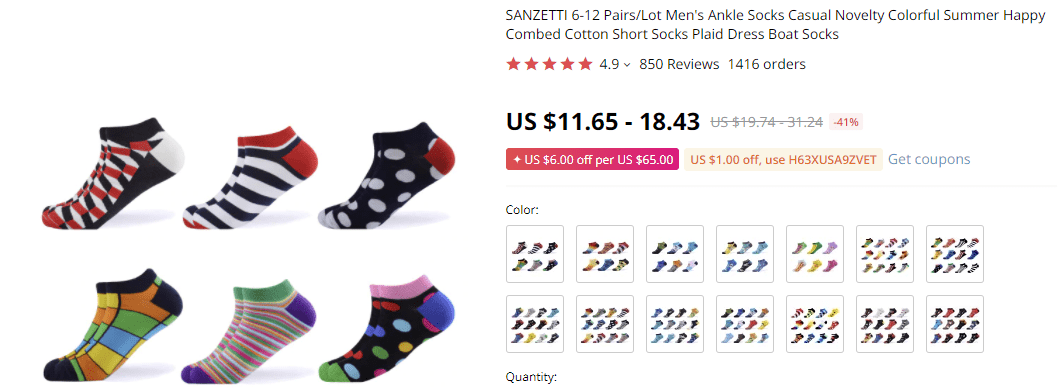The image size is (1058, 390).
Task: Select the fourth color swatch in the top row
Action: click(x=746, y=254)
